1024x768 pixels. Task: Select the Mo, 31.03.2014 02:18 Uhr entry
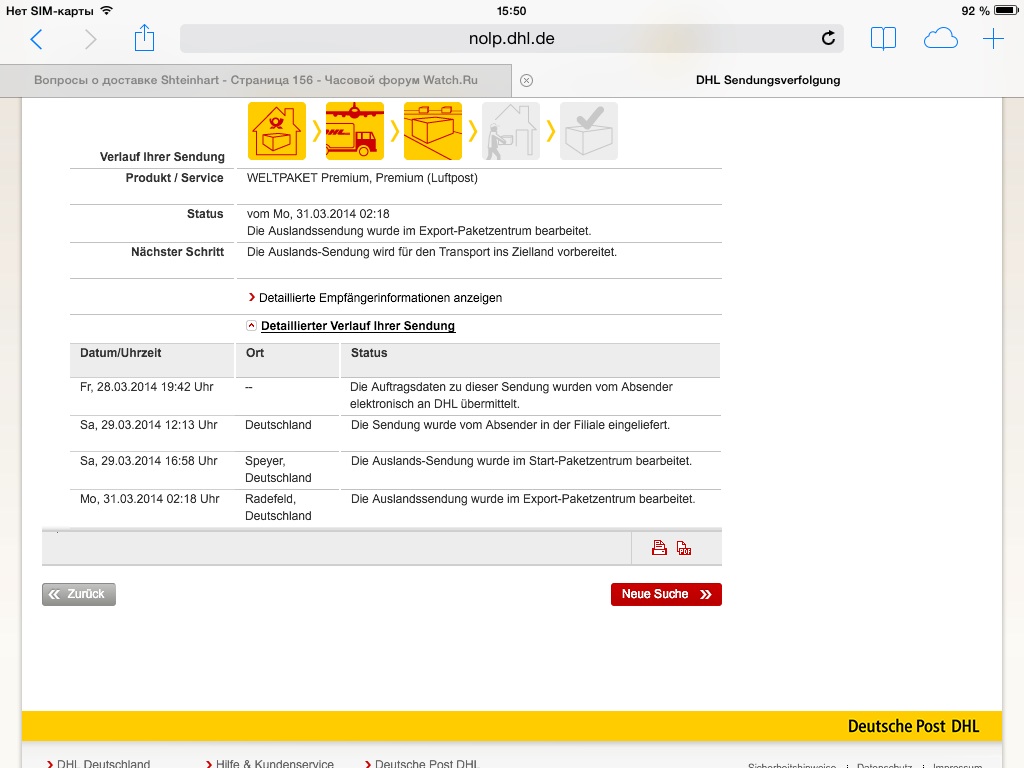tap(150, 498)
